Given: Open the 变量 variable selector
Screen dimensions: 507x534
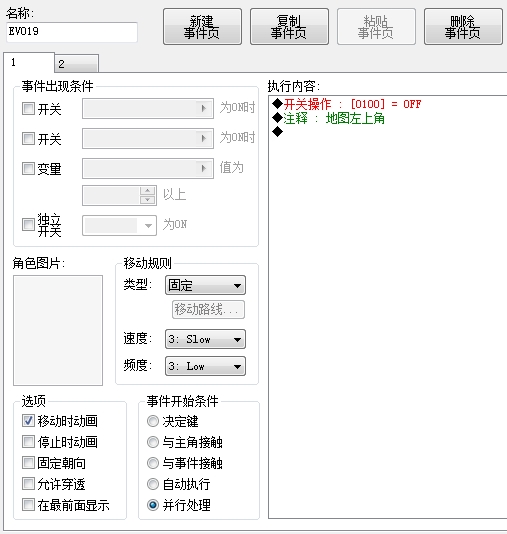Looking at the screenshot, I should pos(148,168).
